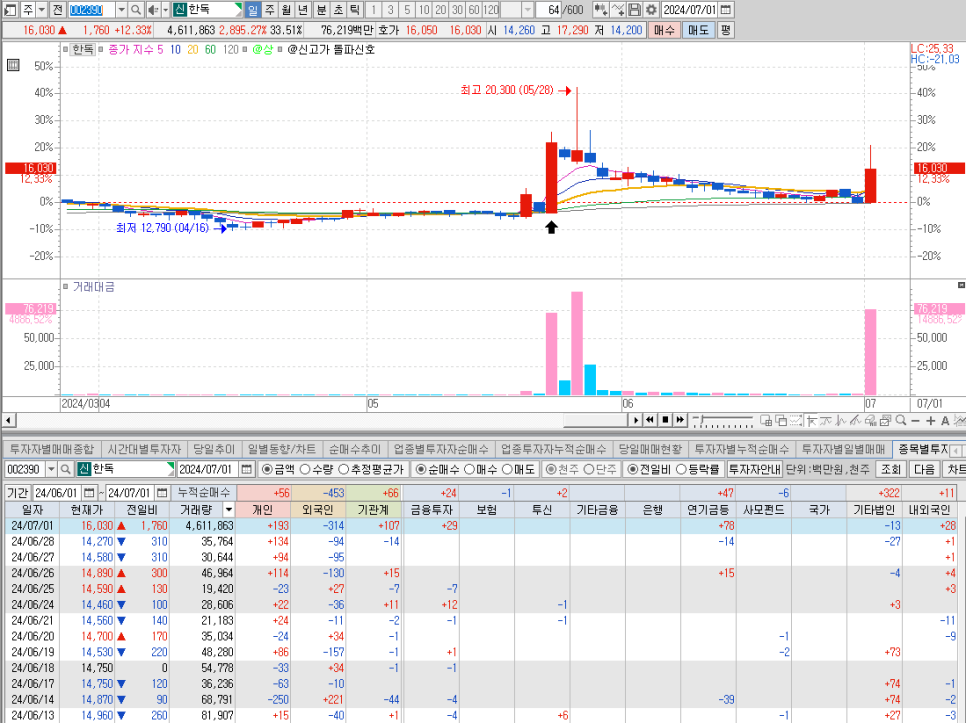Viewport: 966px width, 723px height.
Task: Click the add candlestick indicator icon
Action: pos(601,10)
